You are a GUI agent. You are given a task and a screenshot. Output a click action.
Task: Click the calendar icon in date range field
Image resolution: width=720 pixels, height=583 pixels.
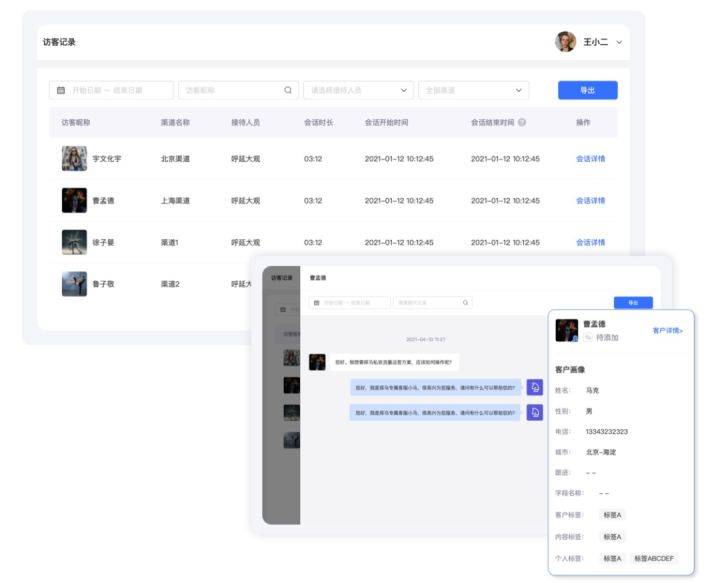(x=61, y=90)
